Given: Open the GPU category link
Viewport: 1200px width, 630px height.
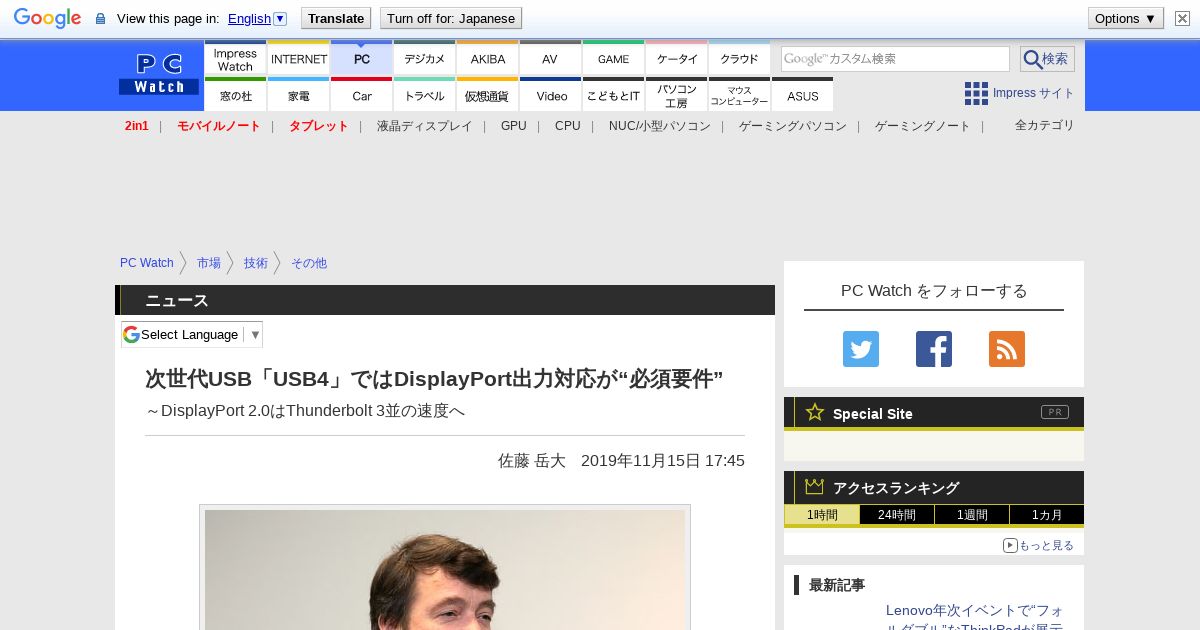Looking at the screenshot, I should point(514,126).
